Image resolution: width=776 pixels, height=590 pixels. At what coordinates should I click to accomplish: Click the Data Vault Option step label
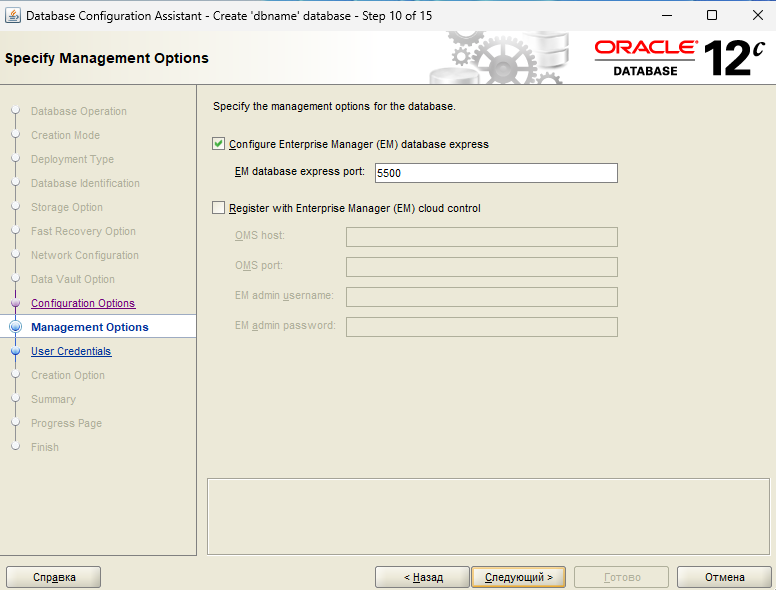pos(73,279)
